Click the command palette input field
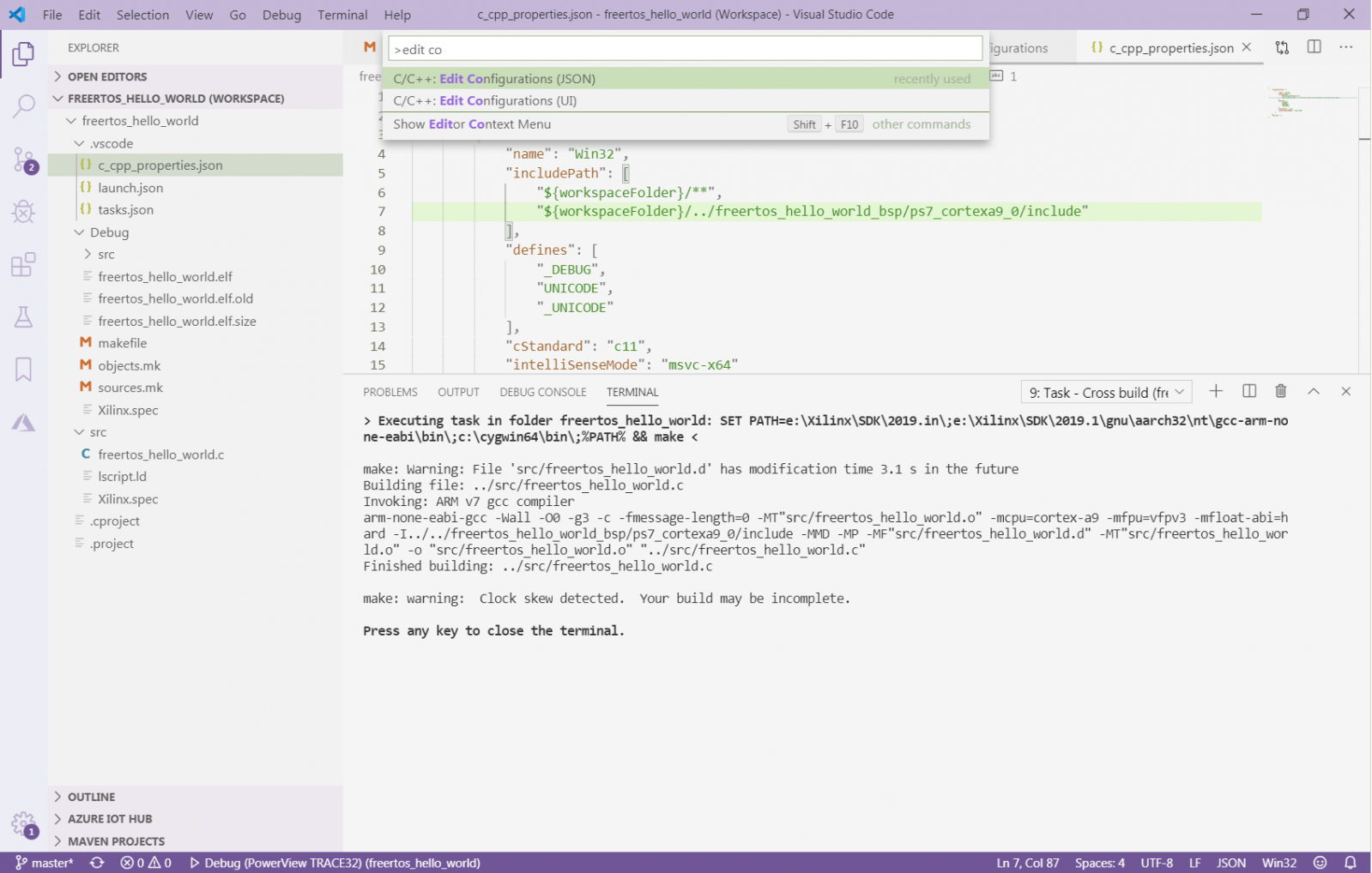The image size is (1372, 873). [x=685, y=50]
